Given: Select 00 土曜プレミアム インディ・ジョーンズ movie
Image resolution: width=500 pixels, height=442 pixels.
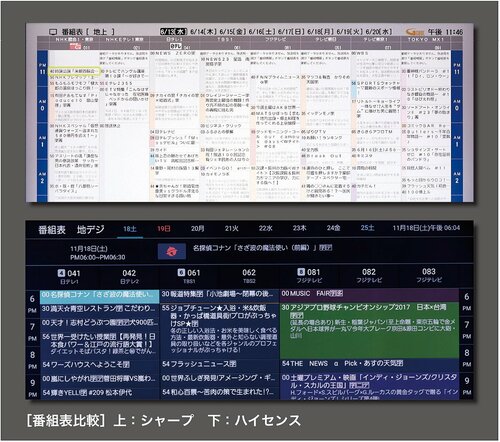Looking at the screenshot, I should pos(369,385).
